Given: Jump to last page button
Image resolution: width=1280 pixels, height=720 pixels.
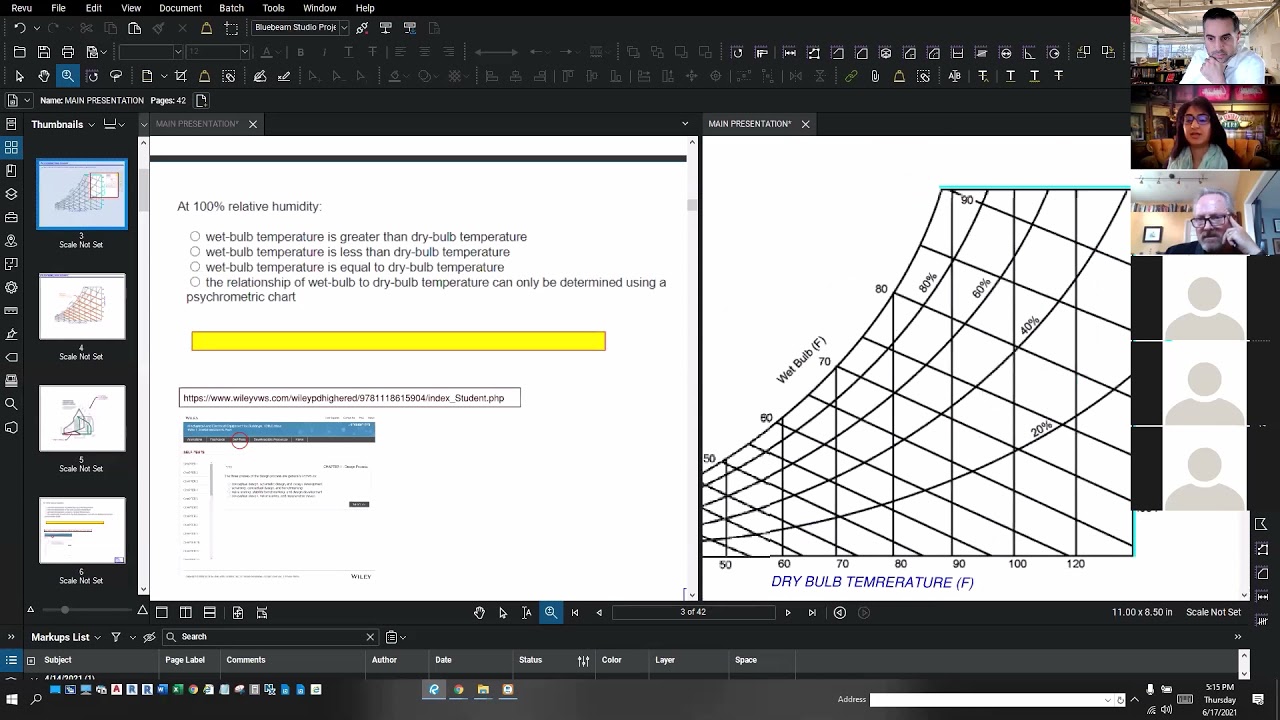Looking at the screenshot, I should (x=812, y=612).
